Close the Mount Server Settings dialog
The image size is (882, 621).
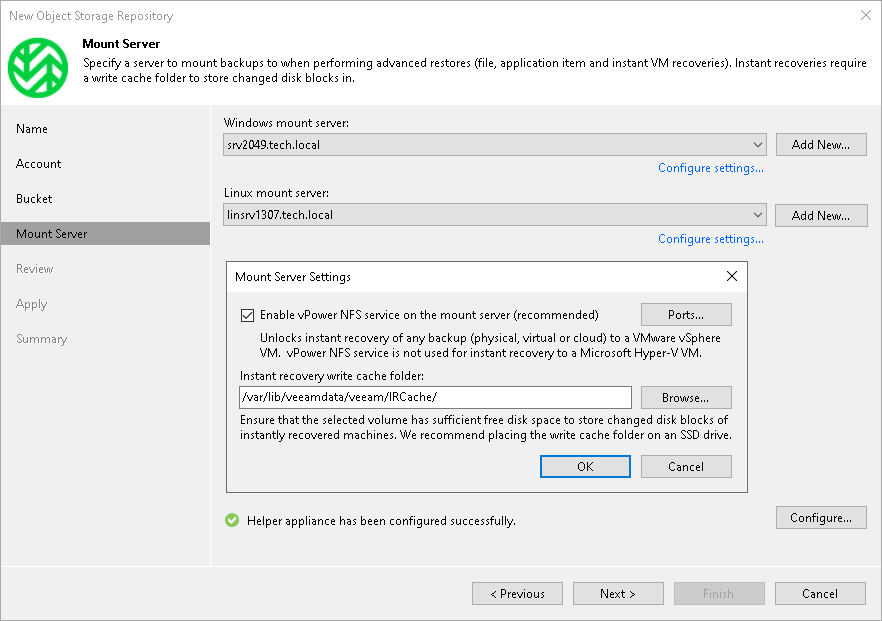click(731, 276)
